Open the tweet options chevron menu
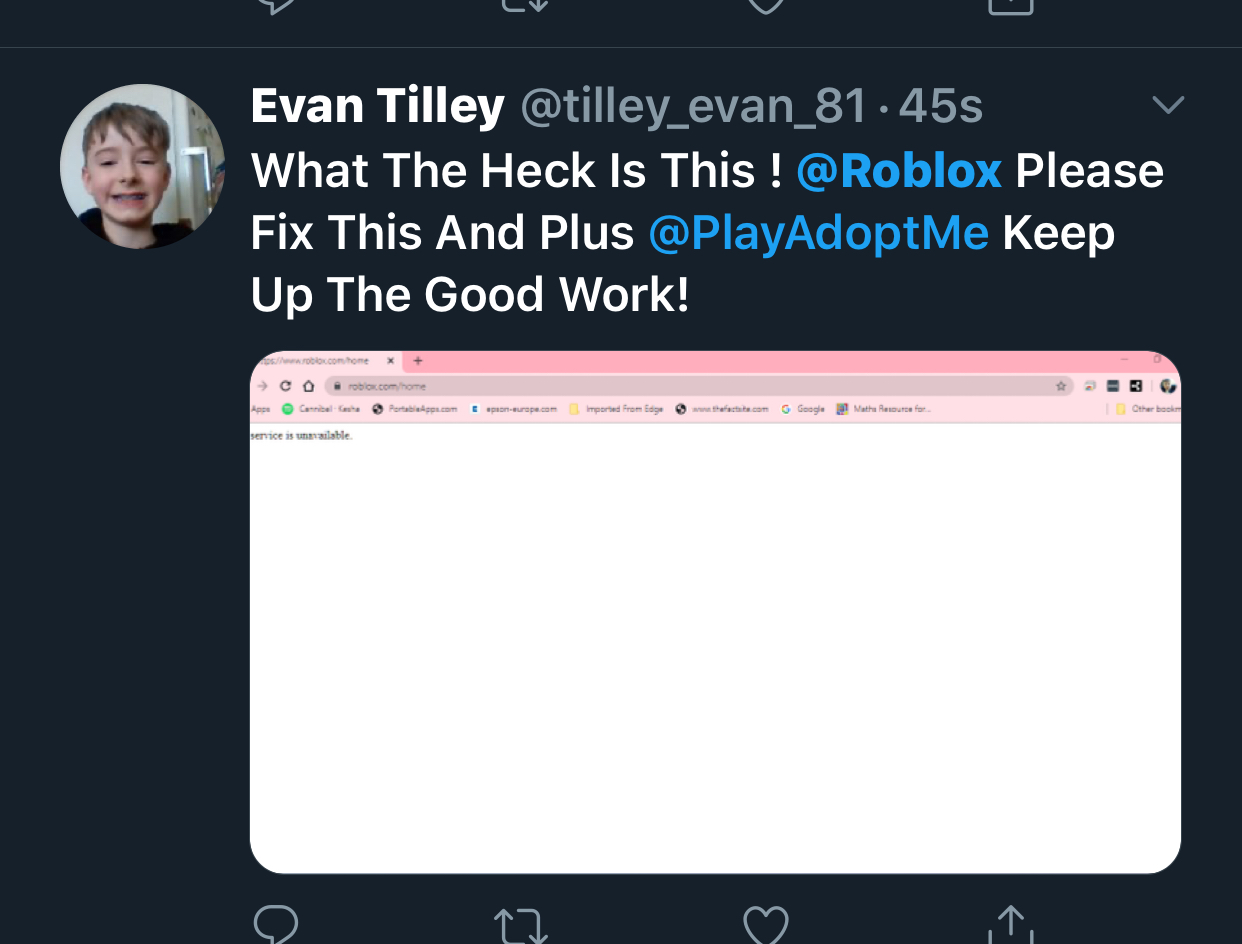1242x944 pixels. pyautogui.click(x=1168, y=105)
